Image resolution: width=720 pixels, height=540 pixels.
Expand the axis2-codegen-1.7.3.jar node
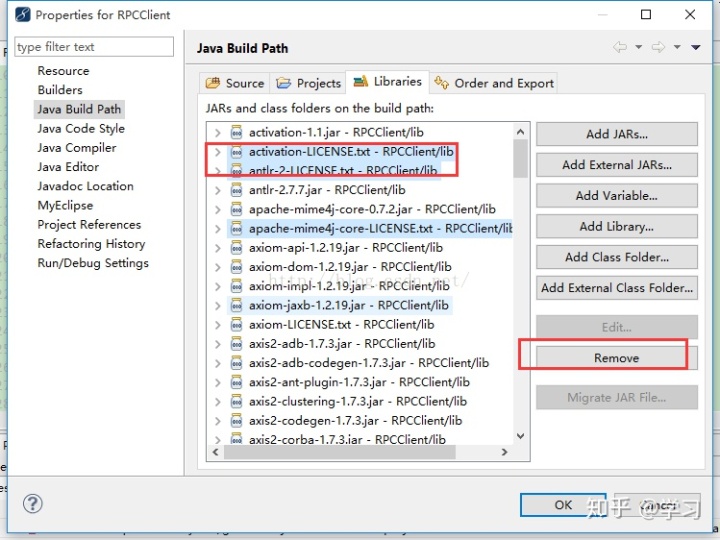[x=218, y=421]
